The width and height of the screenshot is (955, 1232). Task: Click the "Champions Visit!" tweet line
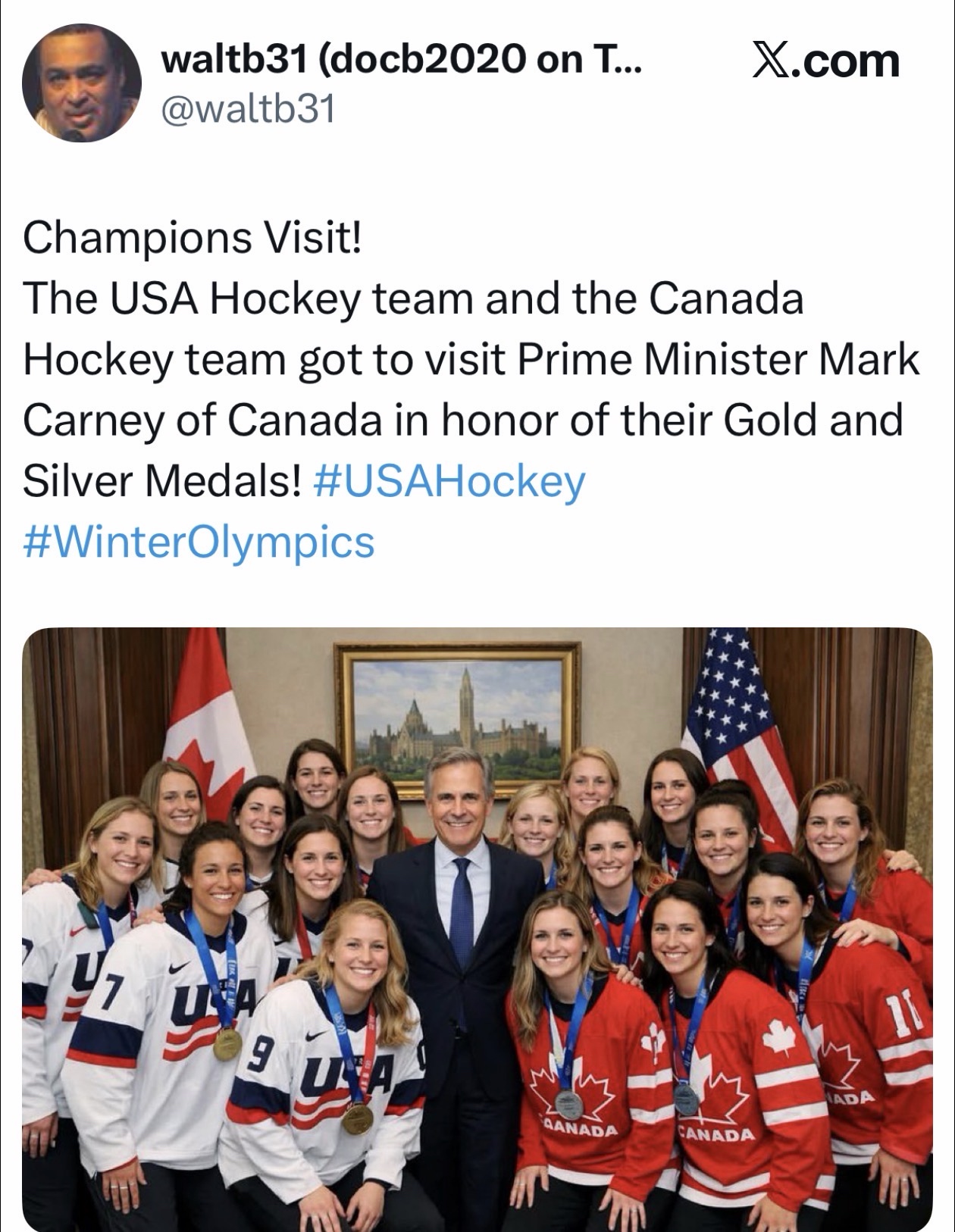(x=193, y=237)
